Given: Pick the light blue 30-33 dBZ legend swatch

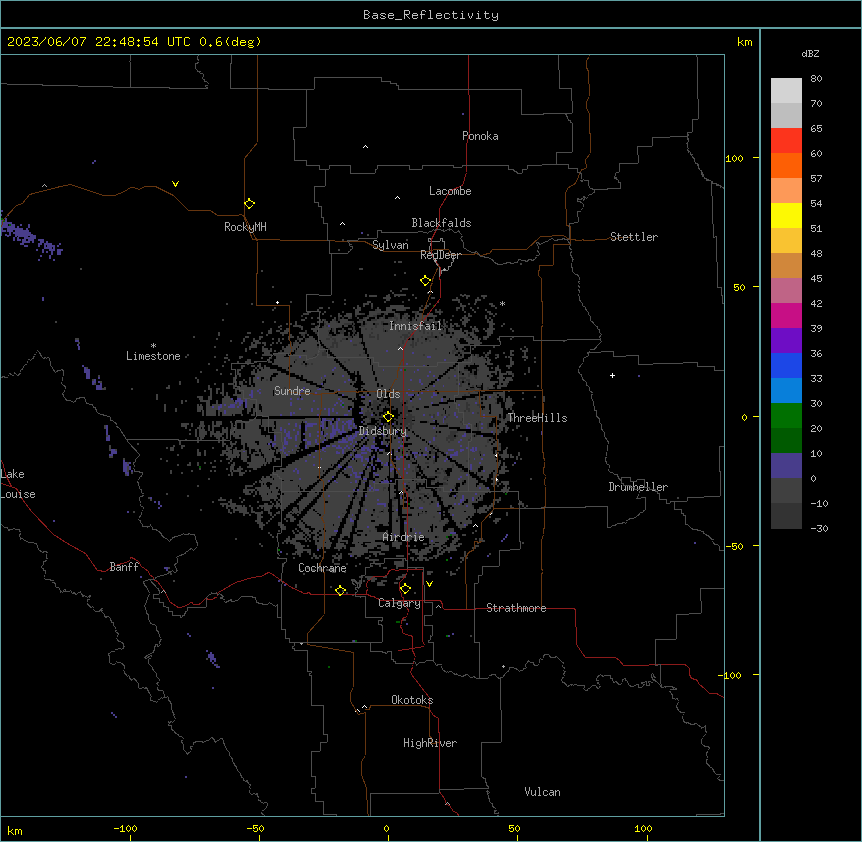Looking at the screenshot, I should coord(786,390).
